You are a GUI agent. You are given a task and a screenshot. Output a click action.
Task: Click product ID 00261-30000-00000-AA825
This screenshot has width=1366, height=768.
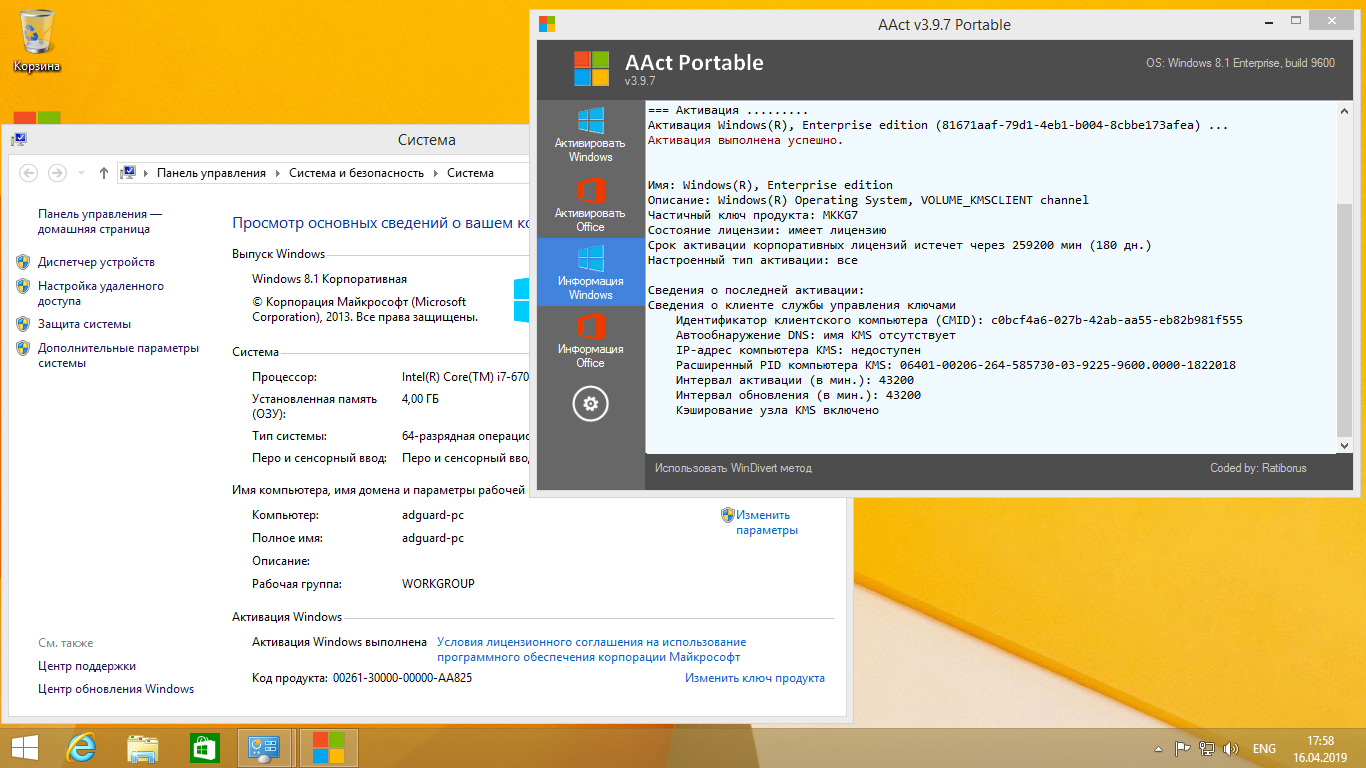(x=402, y=678)
